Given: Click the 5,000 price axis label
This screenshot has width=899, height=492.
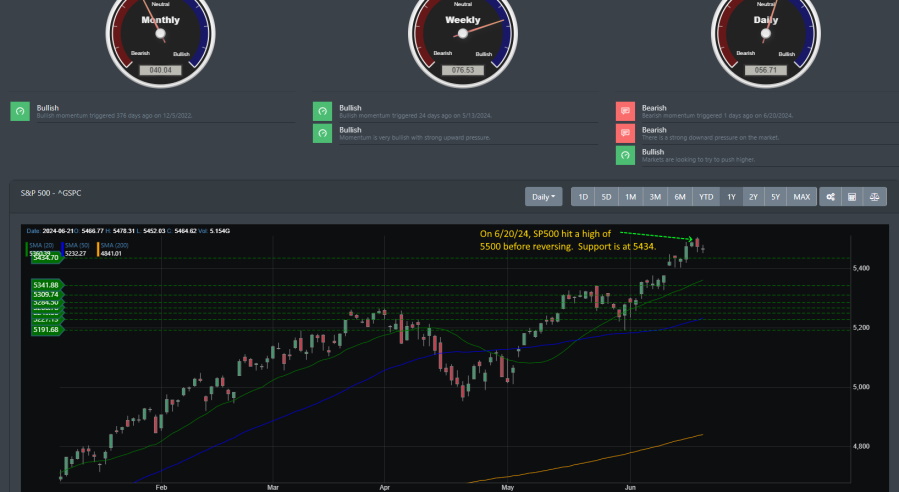Looking at the screenshot, I should pyautogui.click(x=861, y=387).
